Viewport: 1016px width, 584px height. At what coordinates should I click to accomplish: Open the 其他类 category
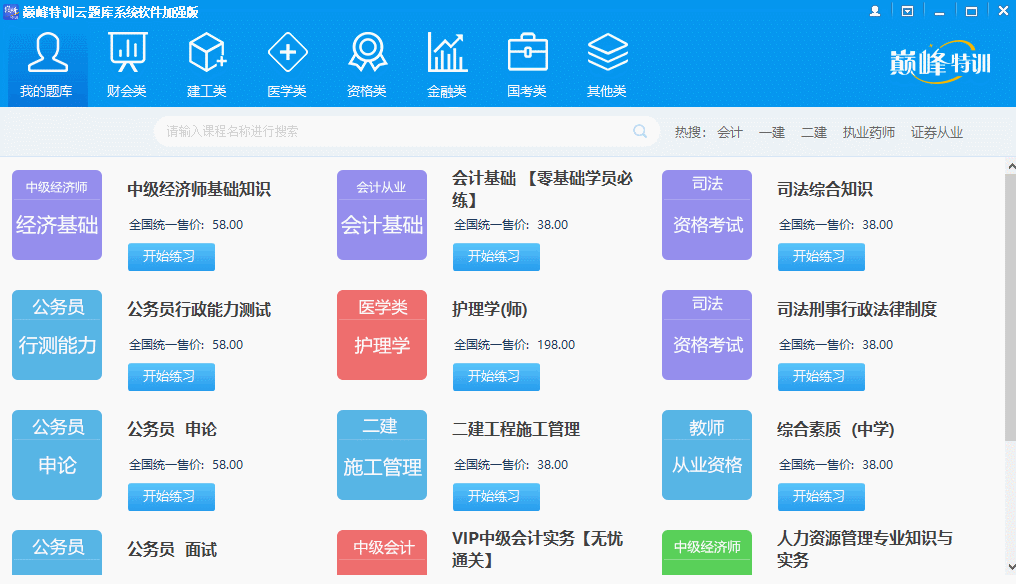tap(607, 65)
